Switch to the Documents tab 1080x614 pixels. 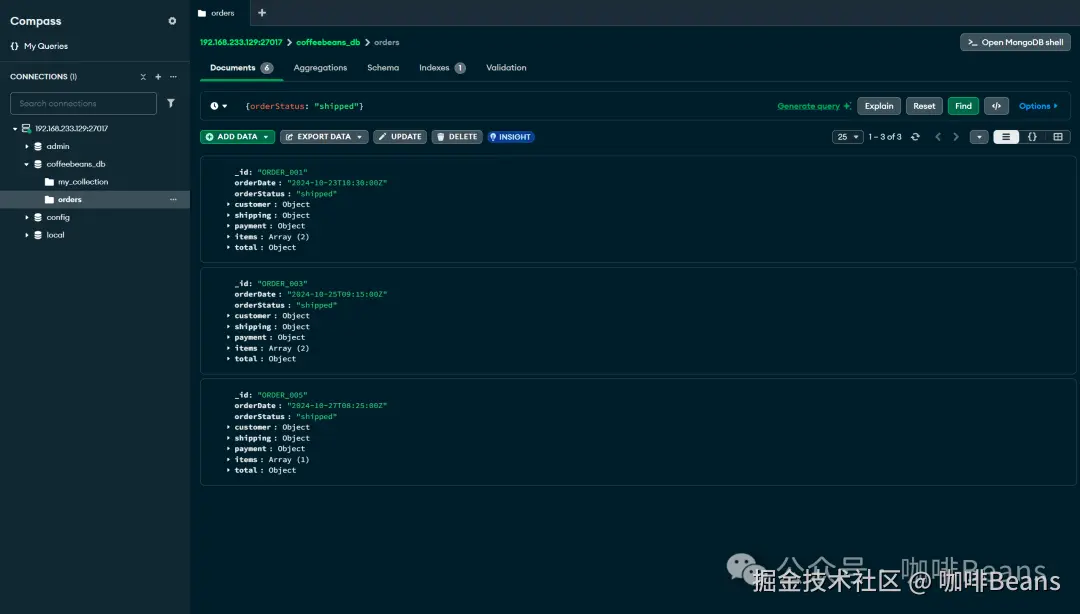[x=241, y=68]
